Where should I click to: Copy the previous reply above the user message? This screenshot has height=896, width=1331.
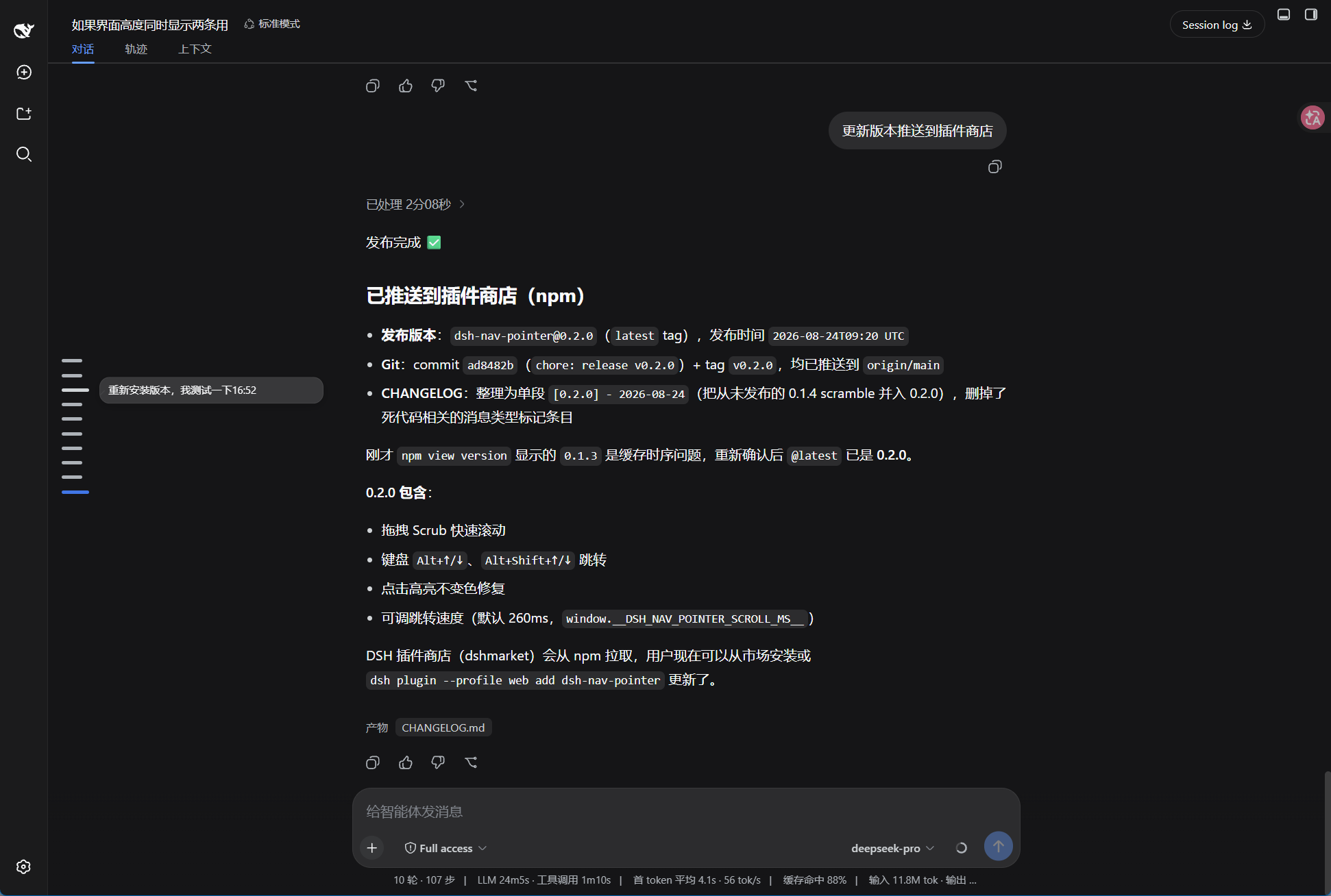373,86
